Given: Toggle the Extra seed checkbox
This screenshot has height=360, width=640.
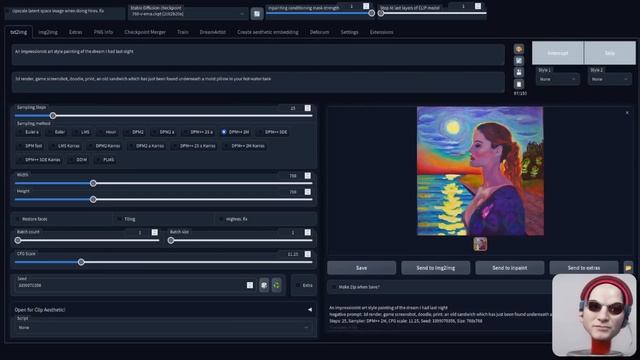Looking at the screenshot, I should pos(298,285).
